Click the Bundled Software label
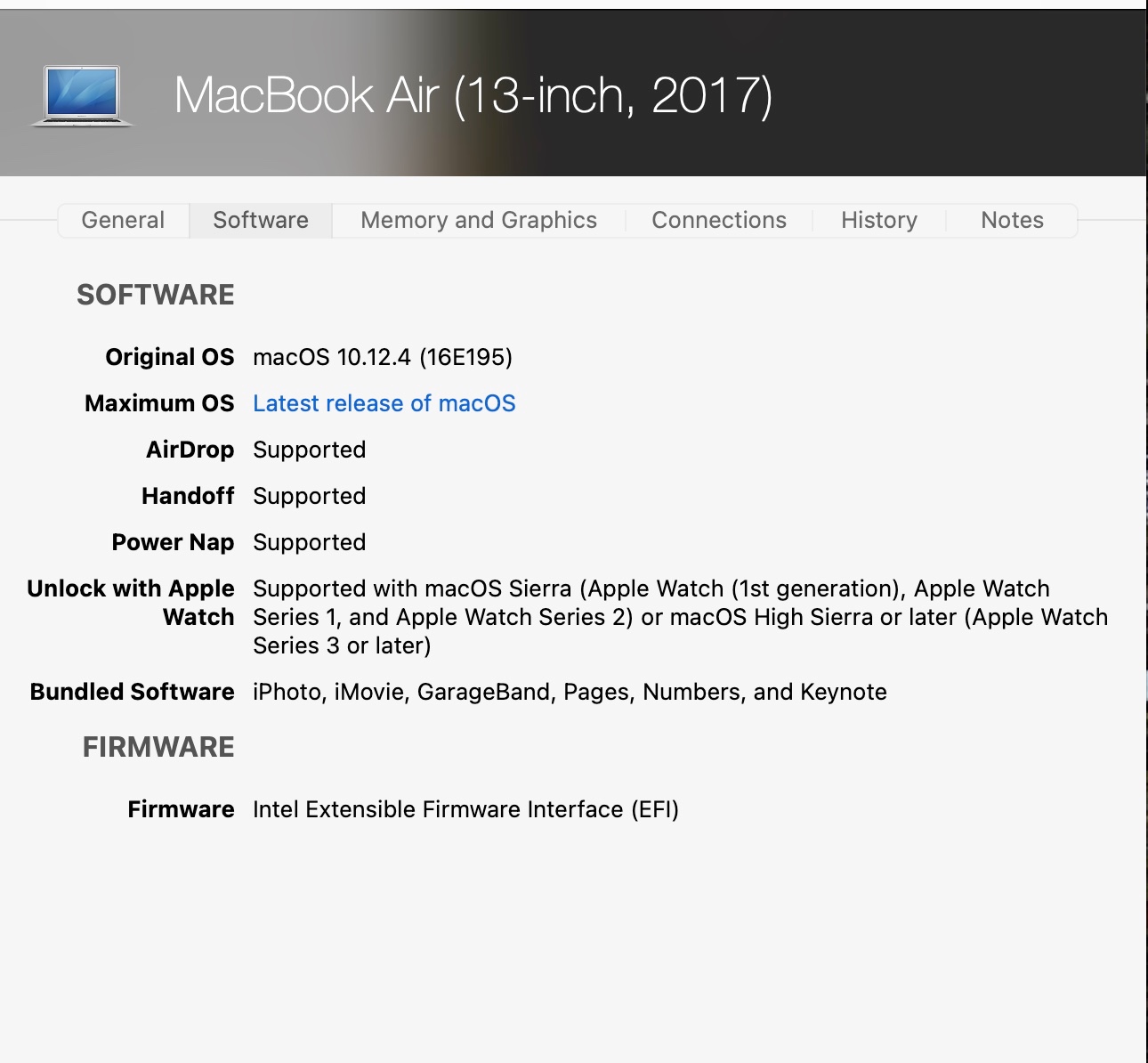Screen dimensions: 1148x1063 point(132,692)
